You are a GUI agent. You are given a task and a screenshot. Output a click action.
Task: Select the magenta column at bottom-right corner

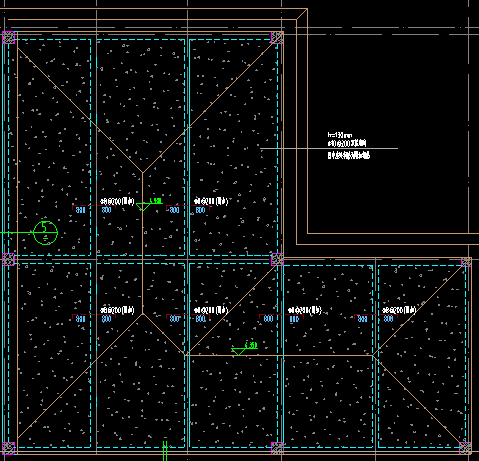click(x=465, y=448)
